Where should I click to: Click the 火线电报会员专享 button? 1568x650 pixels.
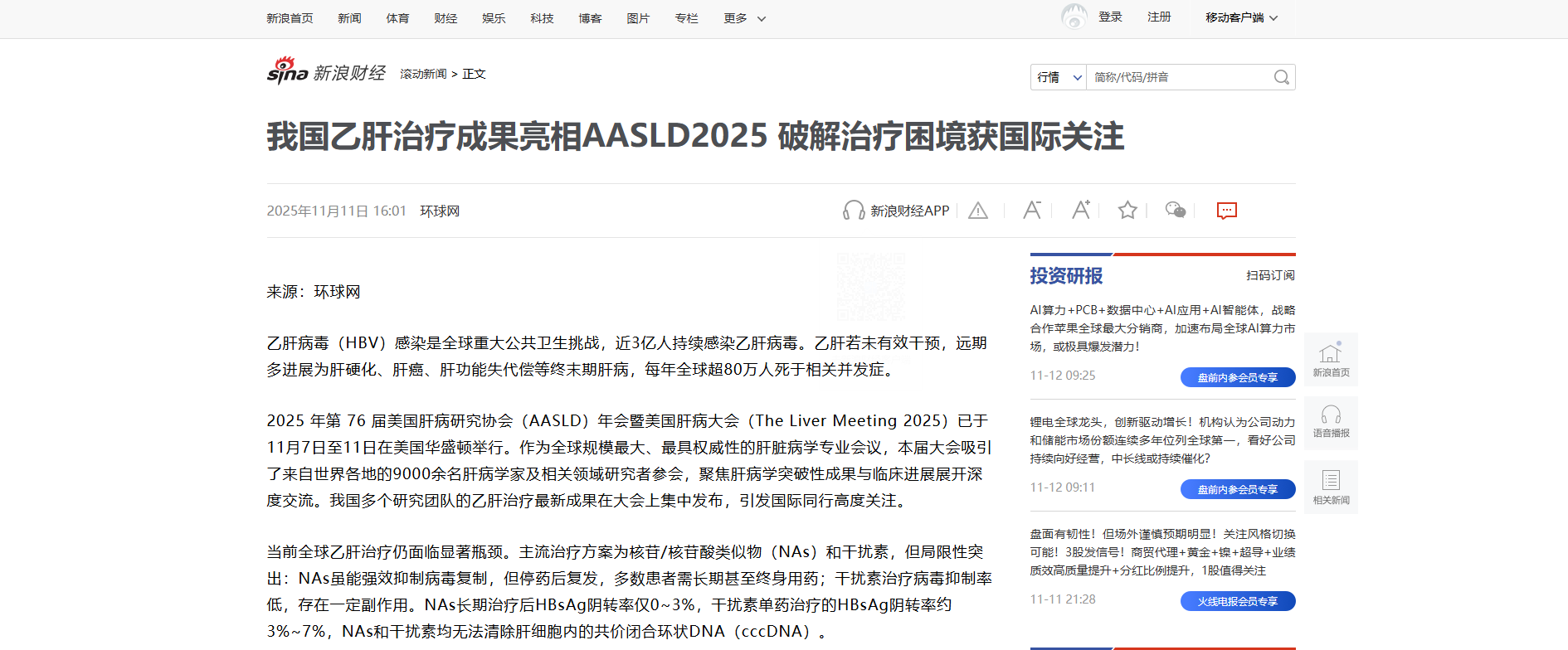pyautogui.click(x=1237, y=601)
